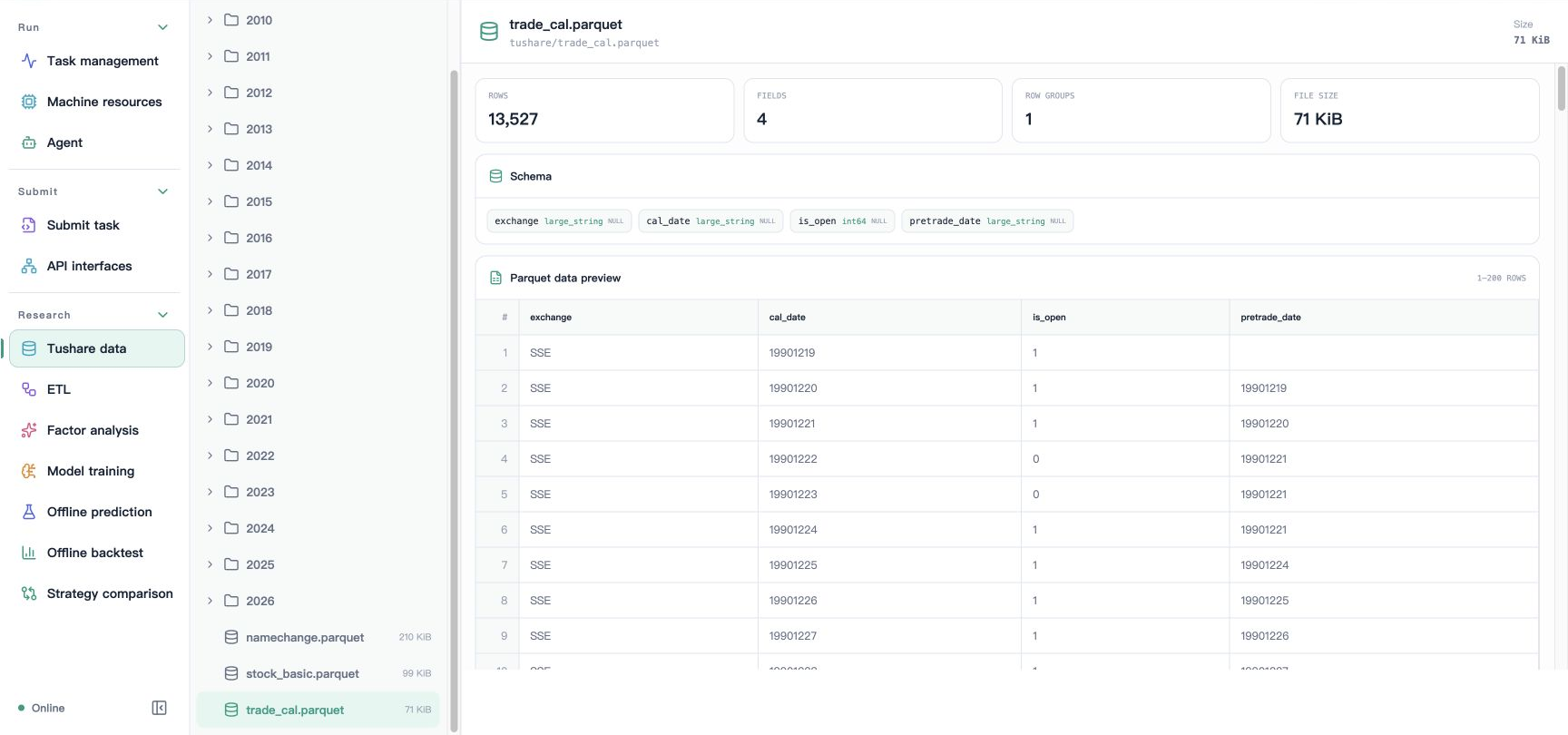Collapse the Submit section chevron

coord(163,191)
